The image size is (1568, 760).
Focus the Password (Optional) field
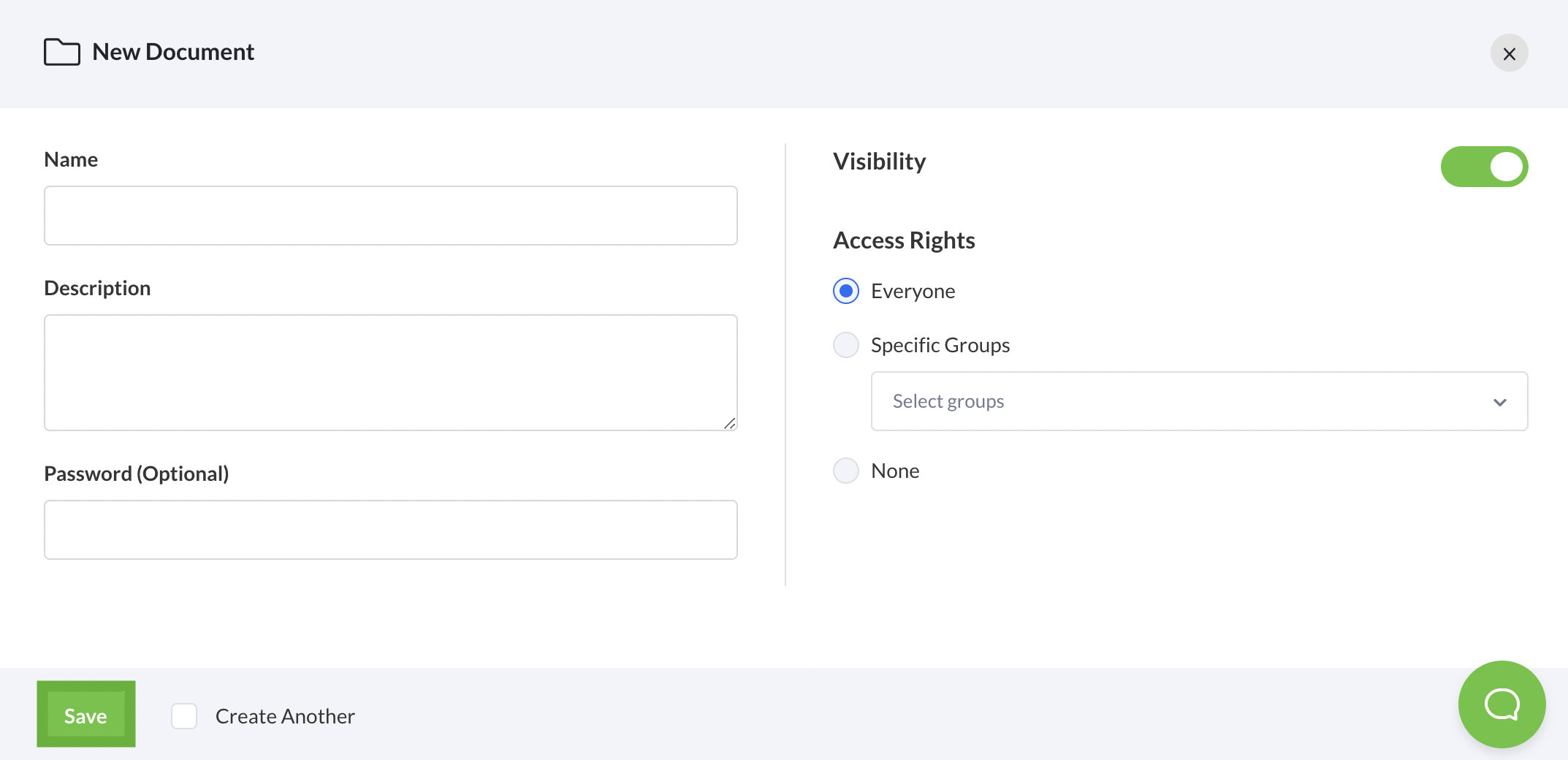click(391, 530)
